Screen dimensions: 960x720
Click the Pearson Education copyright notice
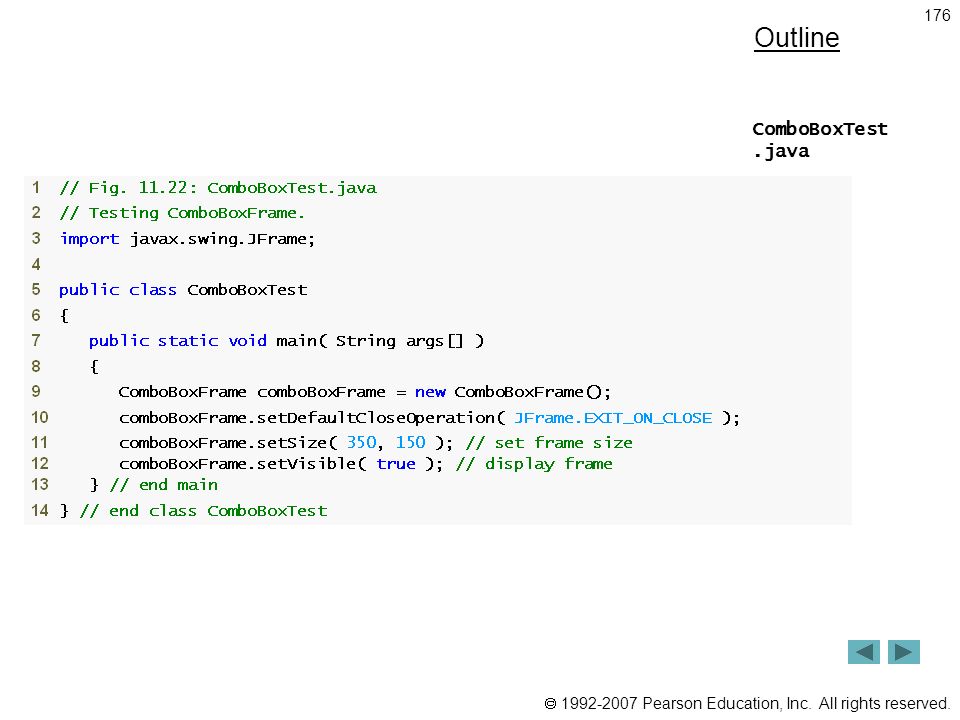click(747, 703)
